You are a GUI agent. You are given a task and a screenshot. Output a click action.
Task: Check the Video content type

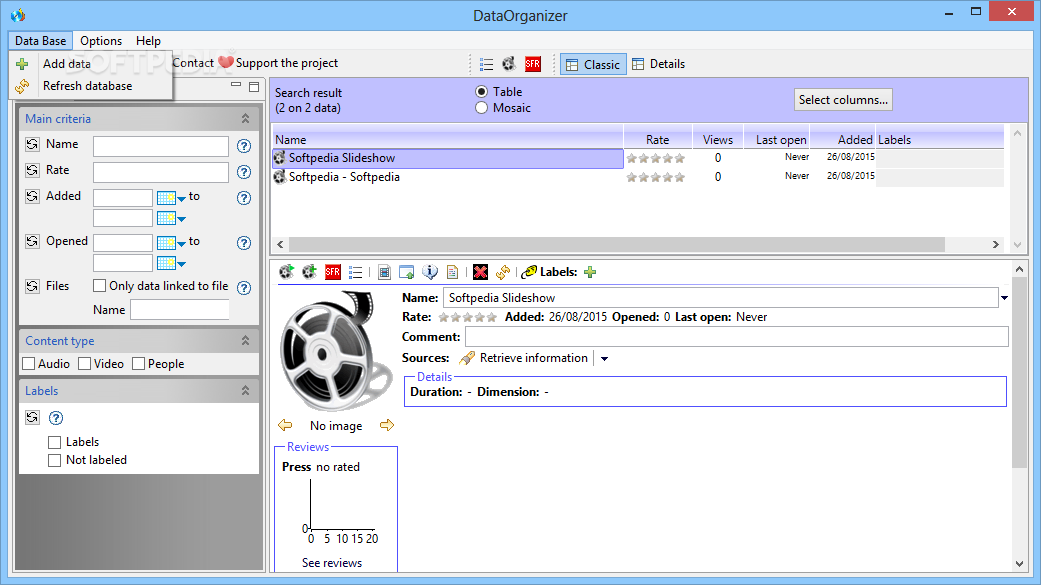pos(84,364)
